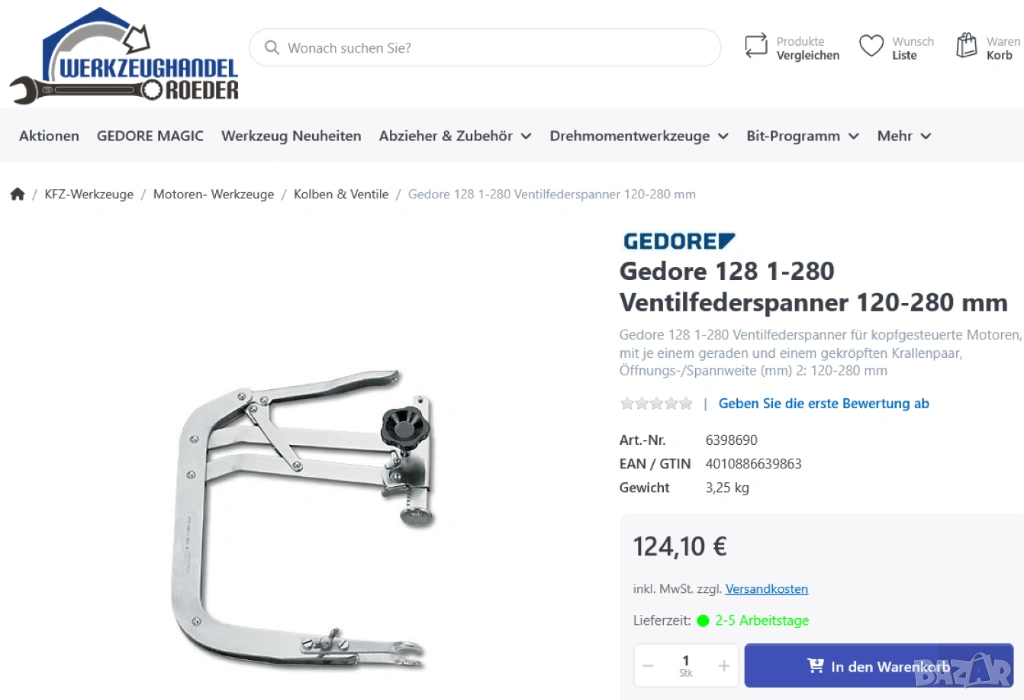Open the Wunschliste heart icon
The width and height of the screenshot is (1024, 700).
point(871,46)
